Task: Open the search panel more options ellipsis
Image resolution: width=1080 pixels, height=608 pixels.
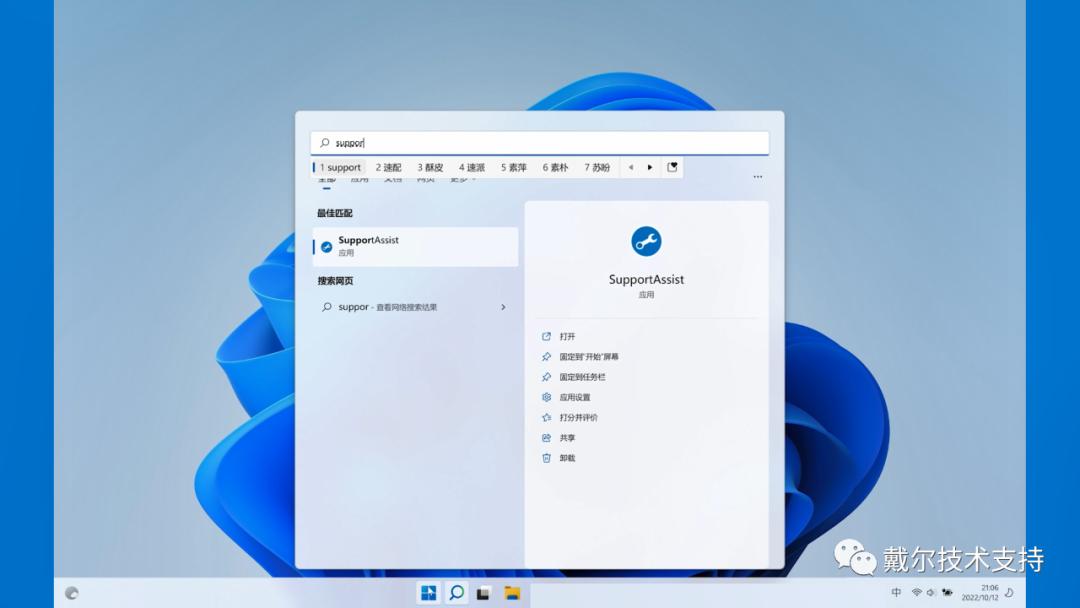Action: click(758, 177)
